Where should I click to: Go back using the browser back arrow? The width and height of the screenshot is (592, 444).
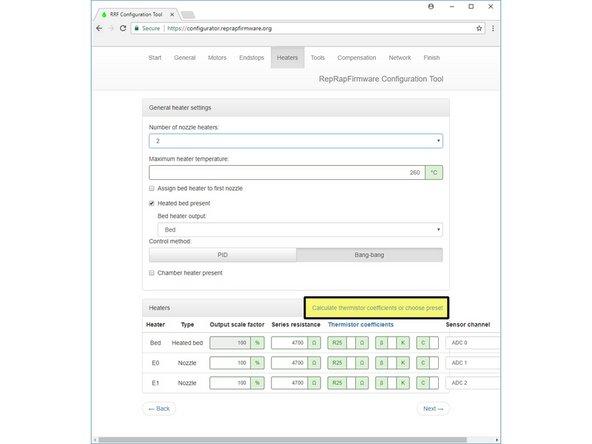click(99, 28)
